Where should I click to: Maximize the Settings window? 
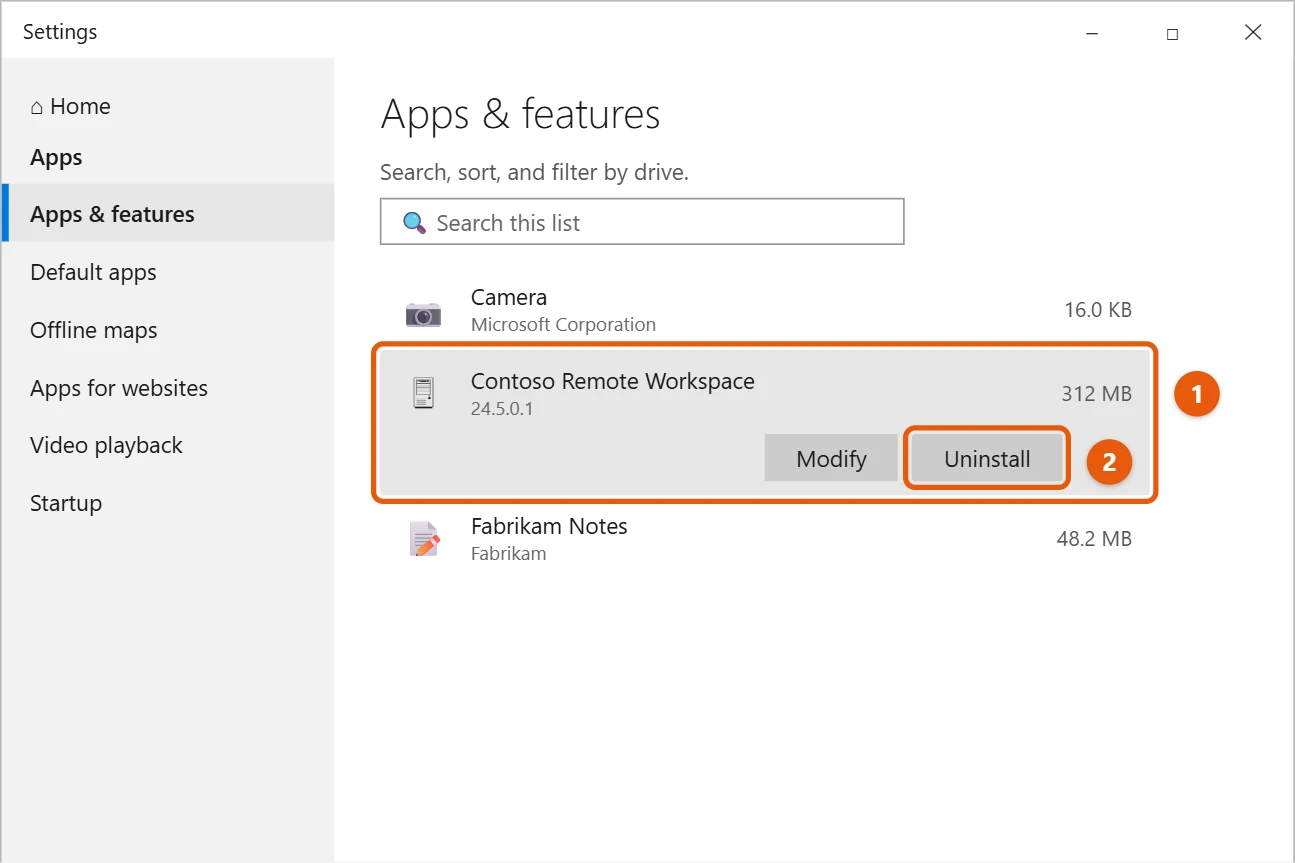click(x=1172, y=33)
